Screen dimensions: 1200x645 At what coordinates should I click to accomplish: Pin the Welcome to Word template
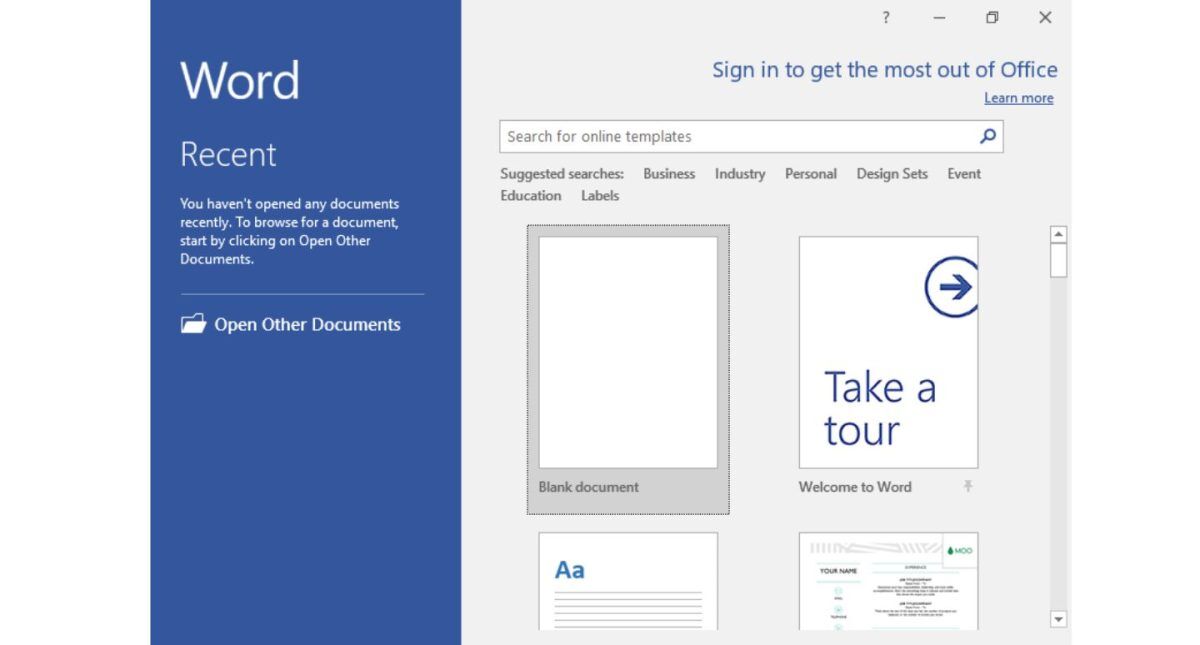(967, 487)
